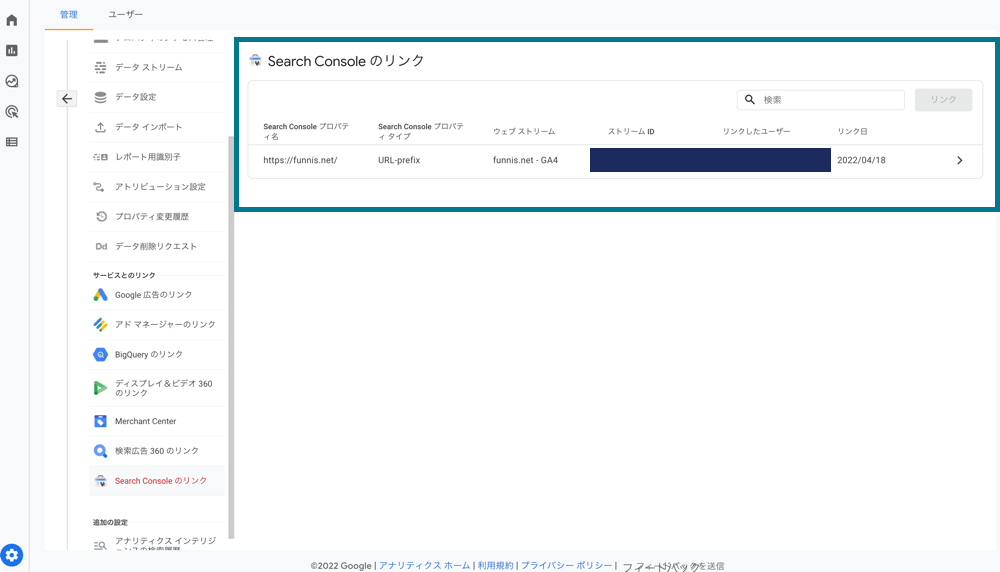The image size is (1000, 572).
Task: Click the データ設定 database icon
Action: click(x=101, y=97)
